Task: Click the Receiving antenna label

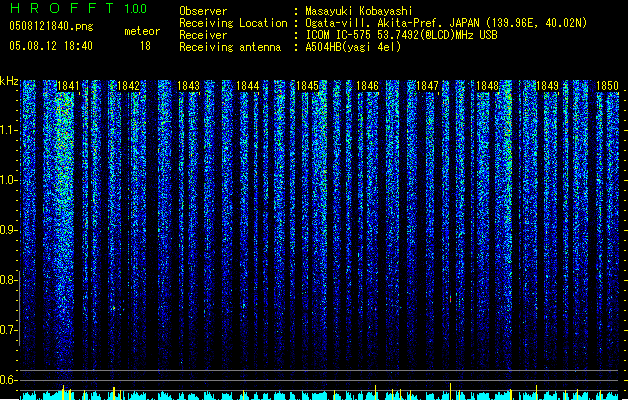Action: (230, 47)
